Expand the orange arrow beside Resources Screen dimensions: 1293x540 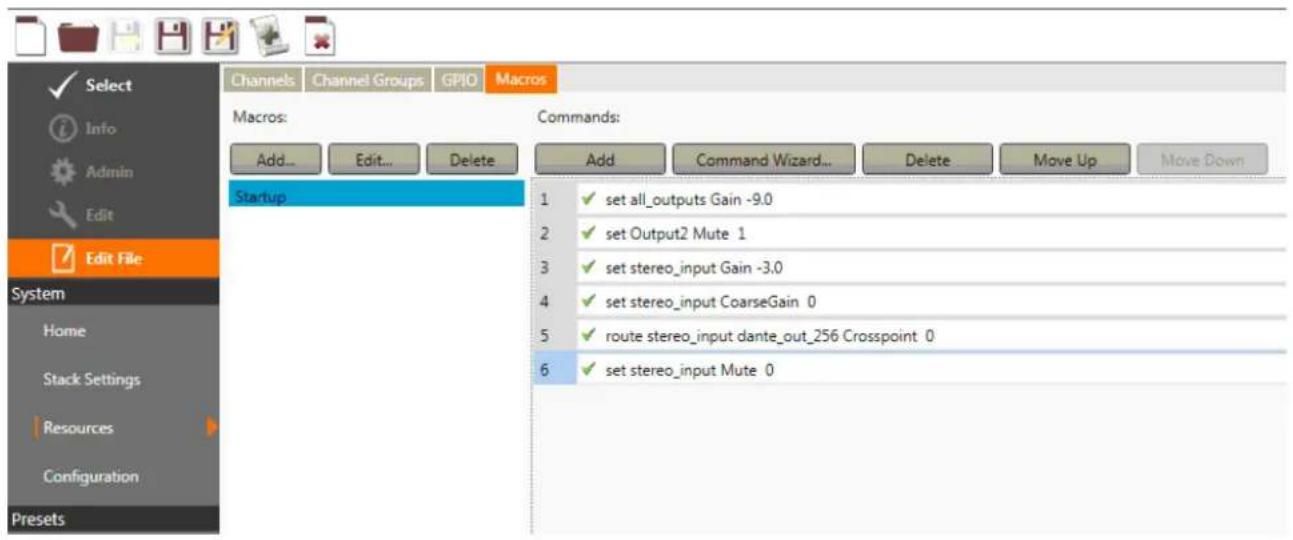[x=212, y=428]
